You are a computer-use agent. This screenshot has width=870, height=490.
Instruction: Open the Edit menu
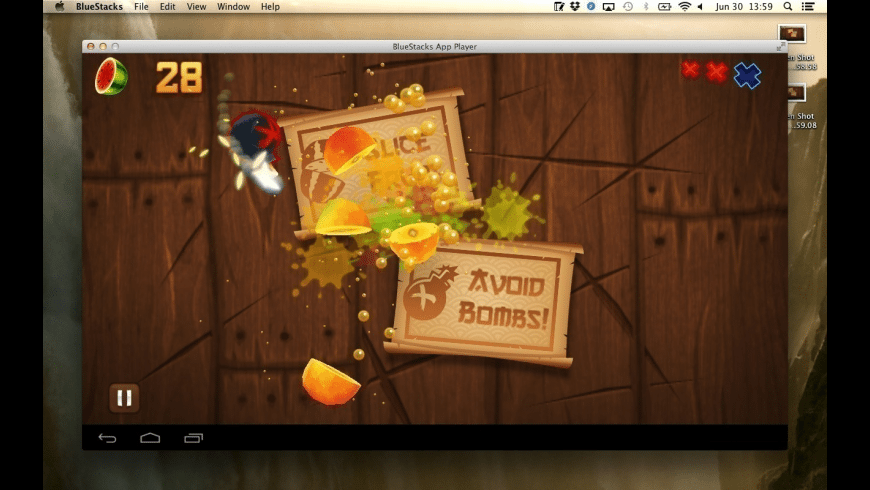167,7
